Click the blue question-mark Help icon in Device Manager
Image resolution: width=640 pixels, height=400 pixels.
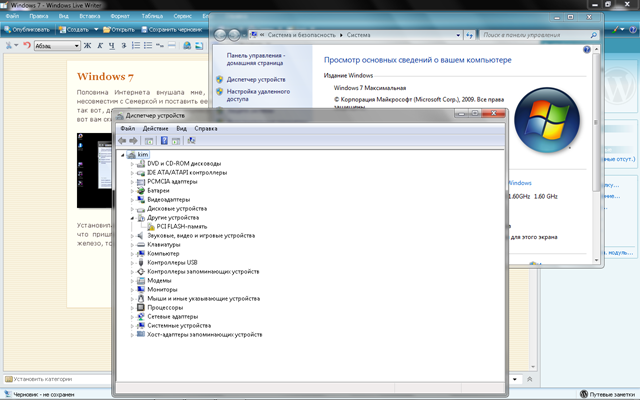164,141
